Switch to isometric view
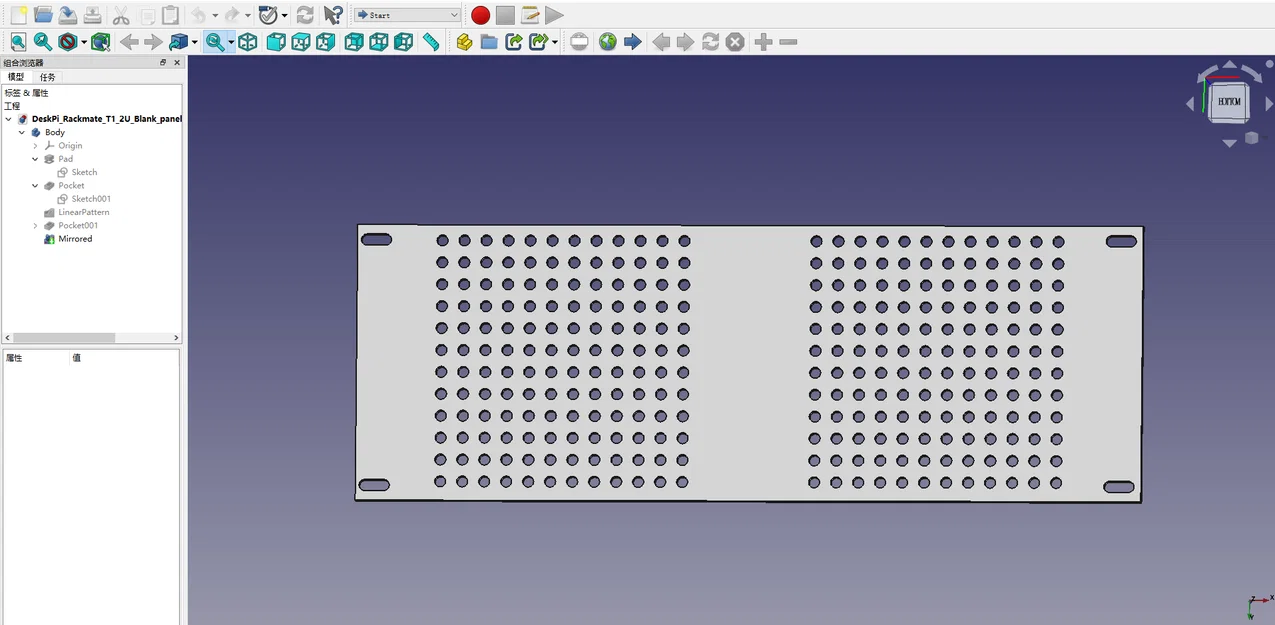Screen dimensions: 1275x625 click(x=247, y=41)
